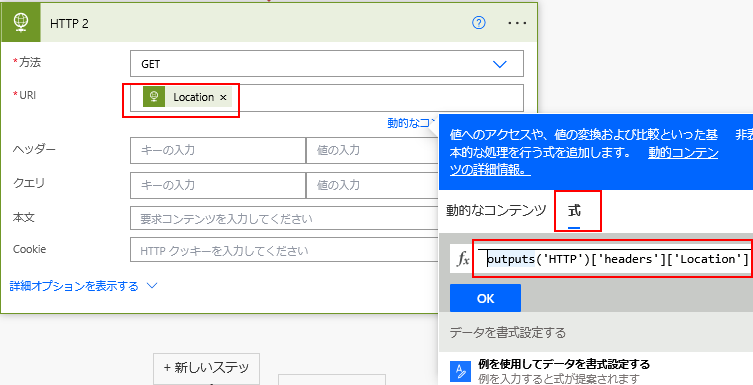This screenshot has width=753, height=385.
Task: Focus the 本文 request content field
Action: tap(284, 219)
